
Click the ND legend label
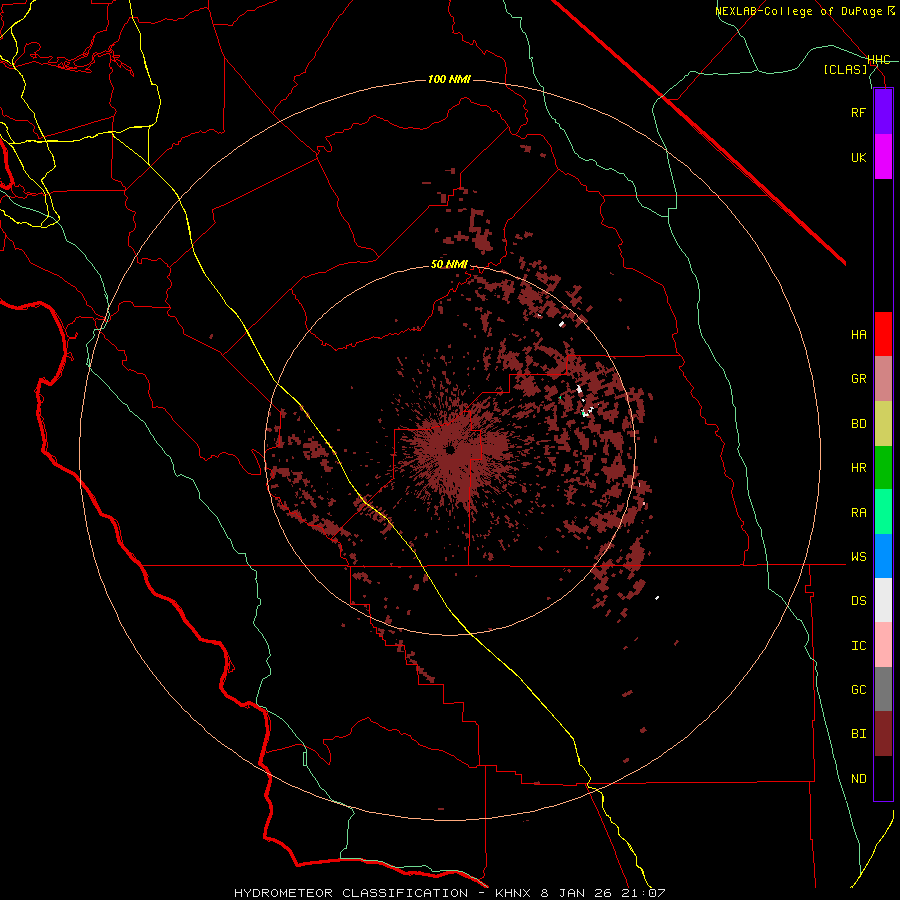click(858, 779)
